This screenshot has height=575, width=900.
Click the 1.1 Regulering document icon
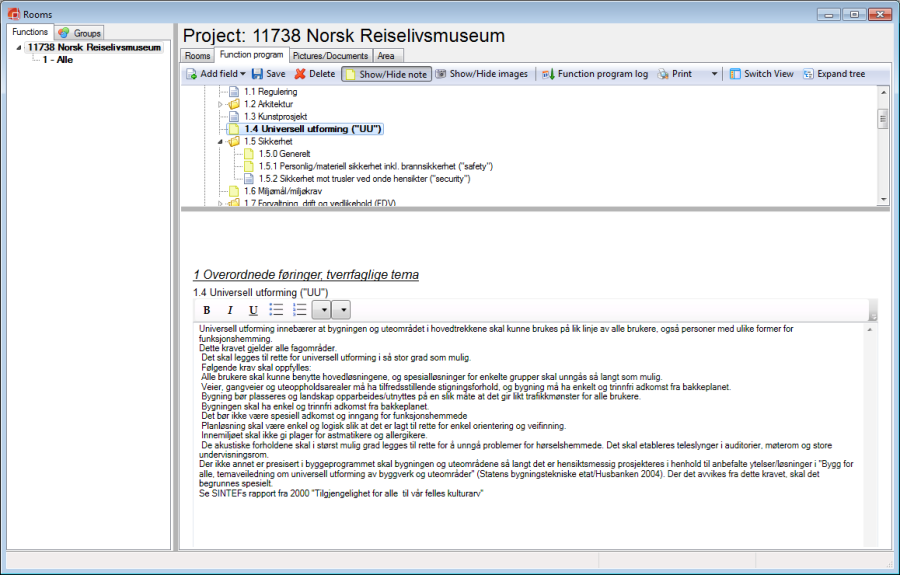click(x=234, y=92)
